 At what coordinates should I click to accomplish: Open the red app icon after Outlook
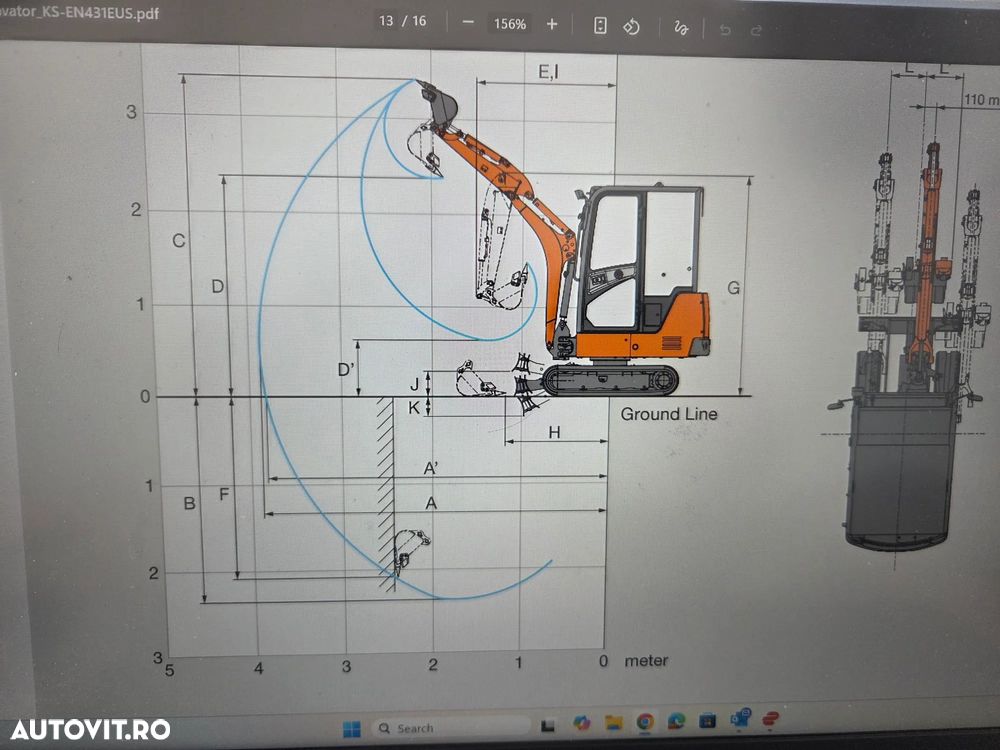coord(771,719)
